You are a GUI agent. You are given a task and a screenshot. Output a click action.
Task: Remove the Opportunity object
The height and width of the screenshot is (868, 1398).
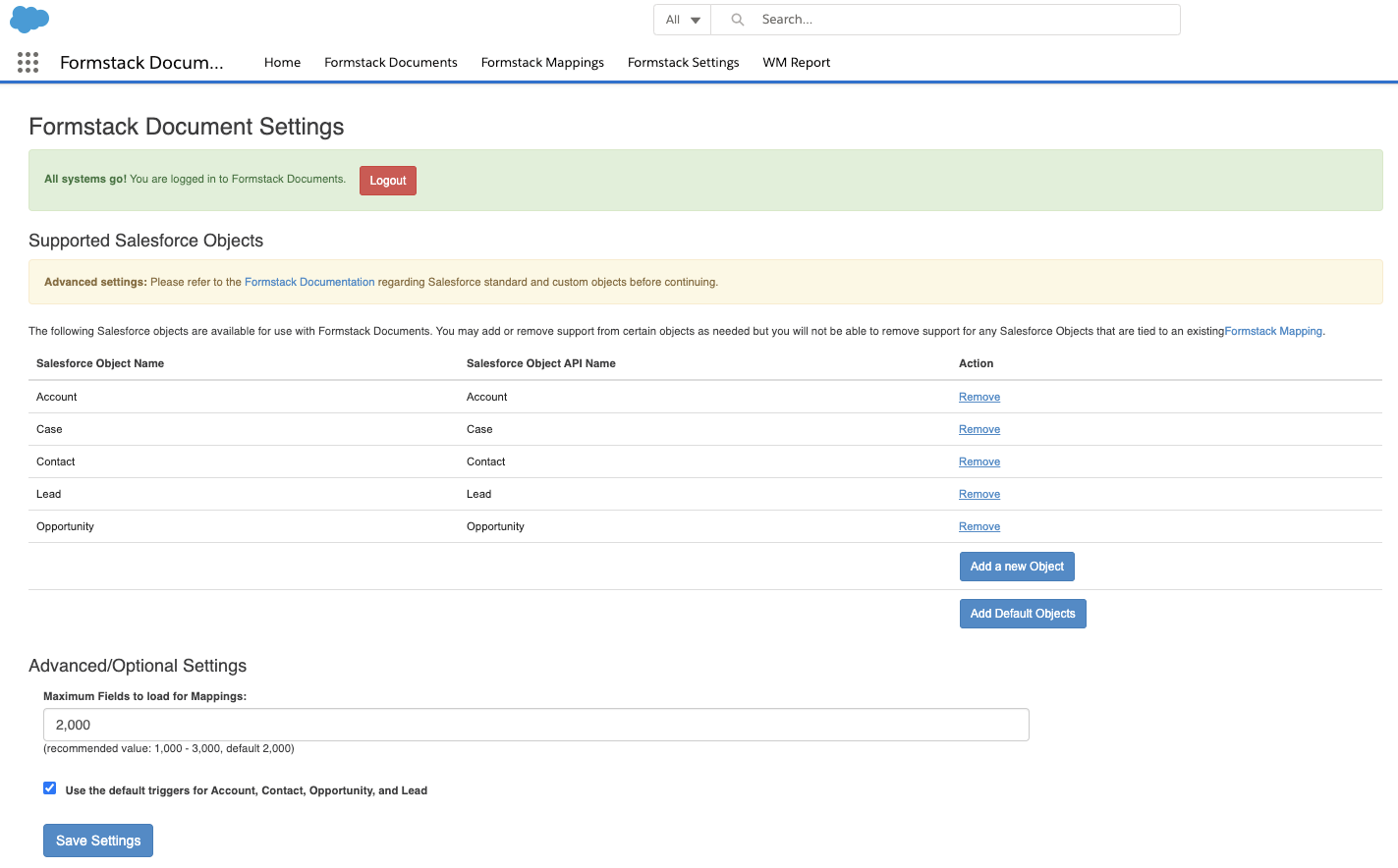(979, 527)
